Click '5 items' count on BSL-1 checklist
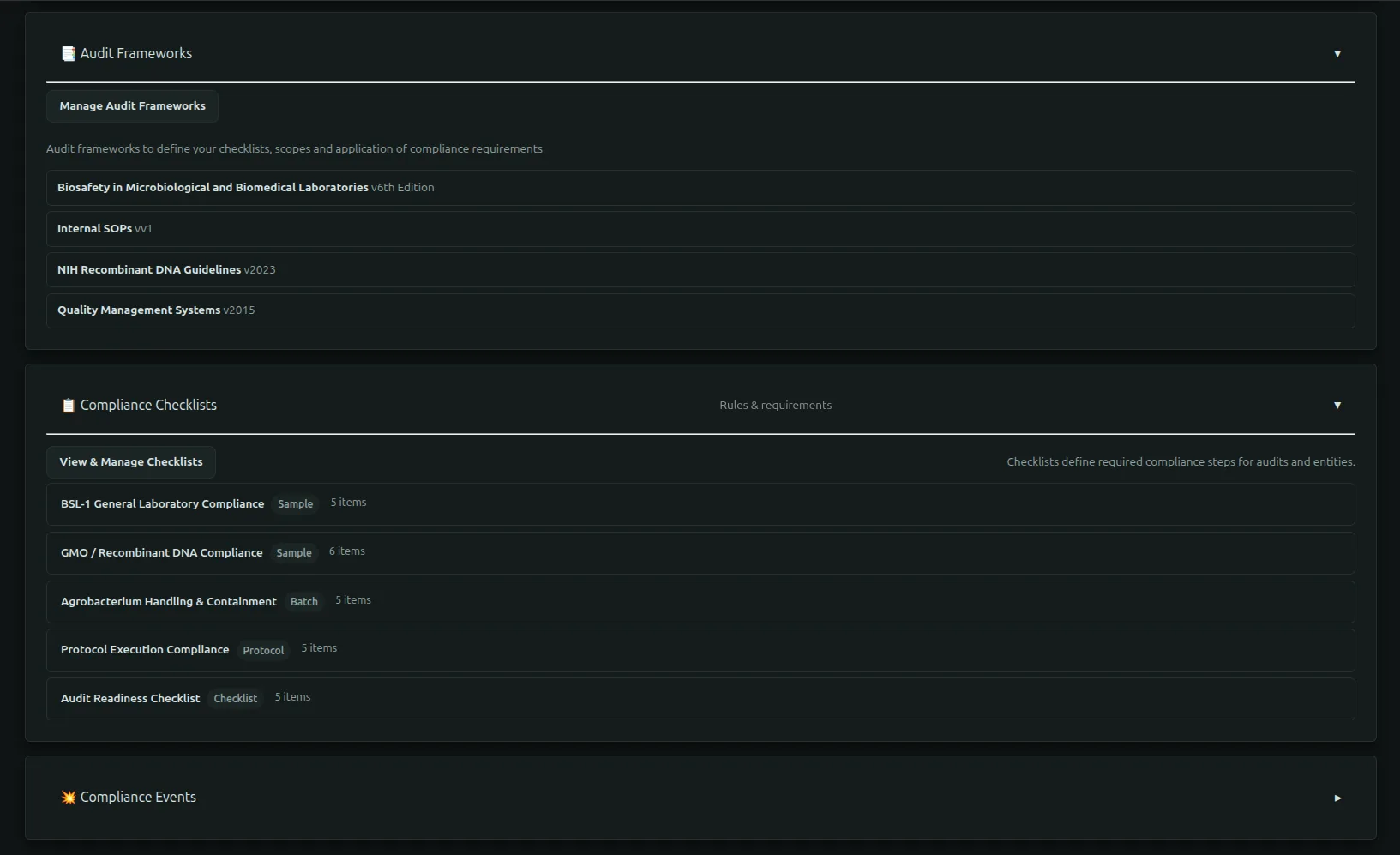The height and width of the screenshot is (855, 1400). (x=349, y=503)
